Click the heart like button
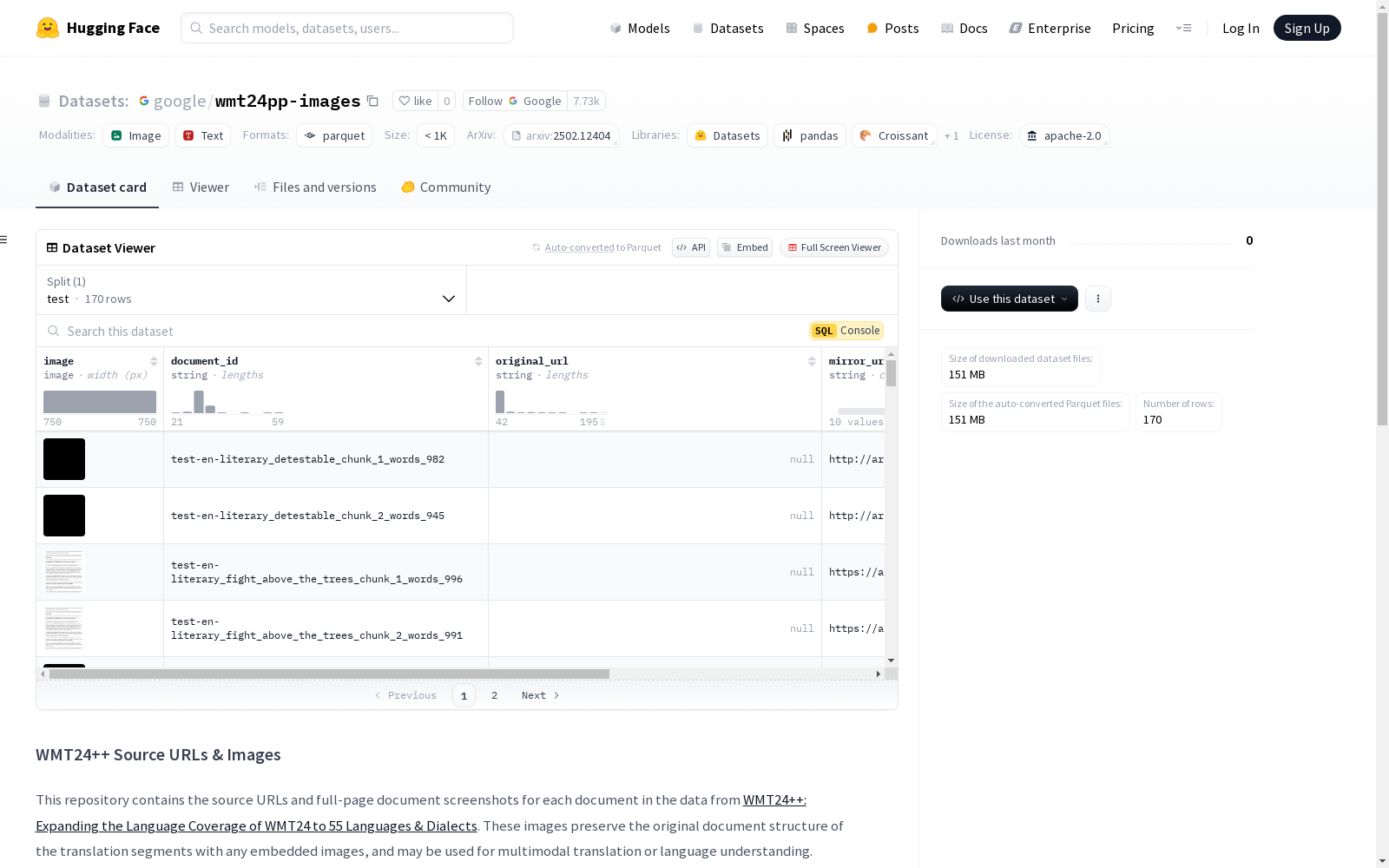 click(x=415, y=101)
